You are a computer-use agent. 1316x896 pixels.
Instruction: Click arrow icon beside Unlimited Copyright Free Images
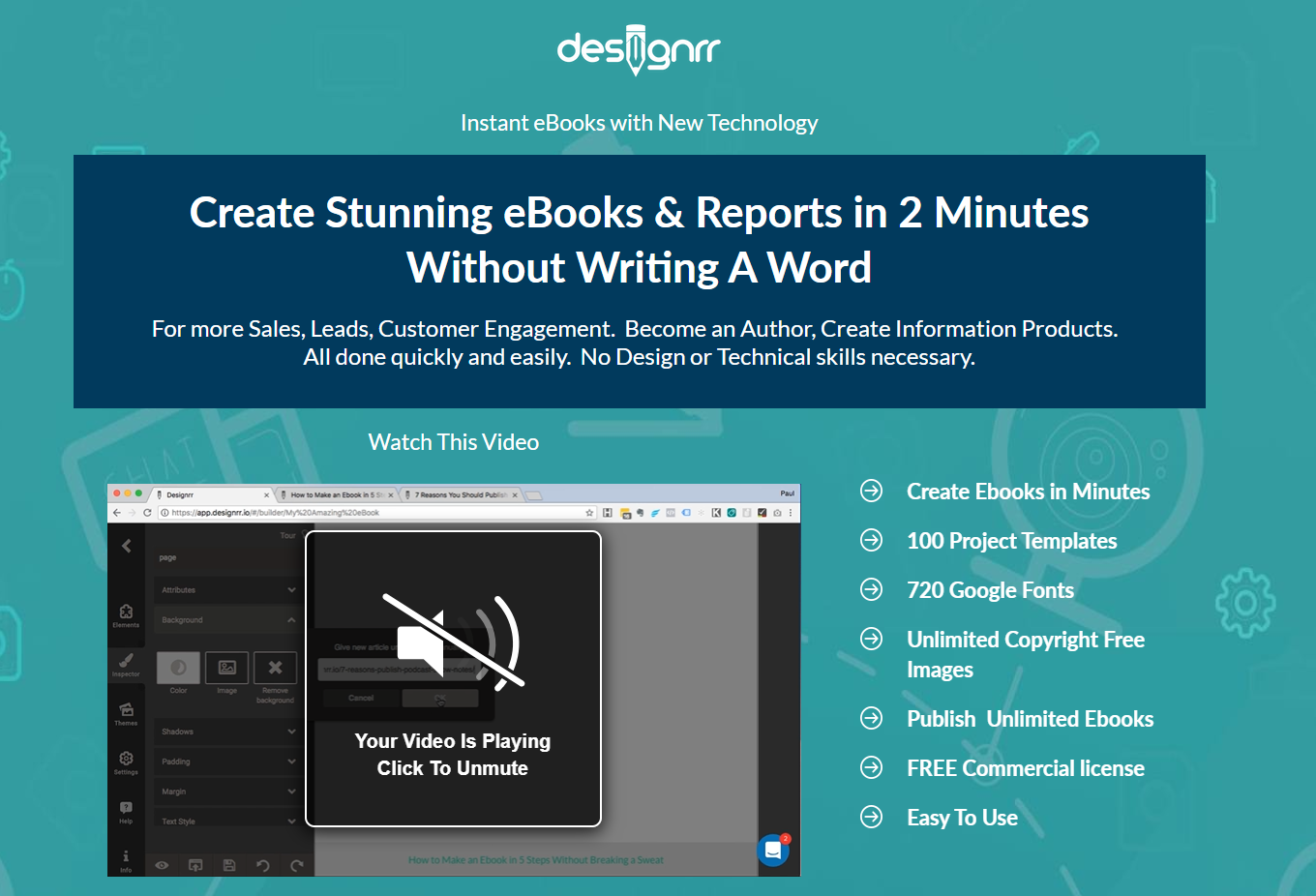click(x=872, y=639)
